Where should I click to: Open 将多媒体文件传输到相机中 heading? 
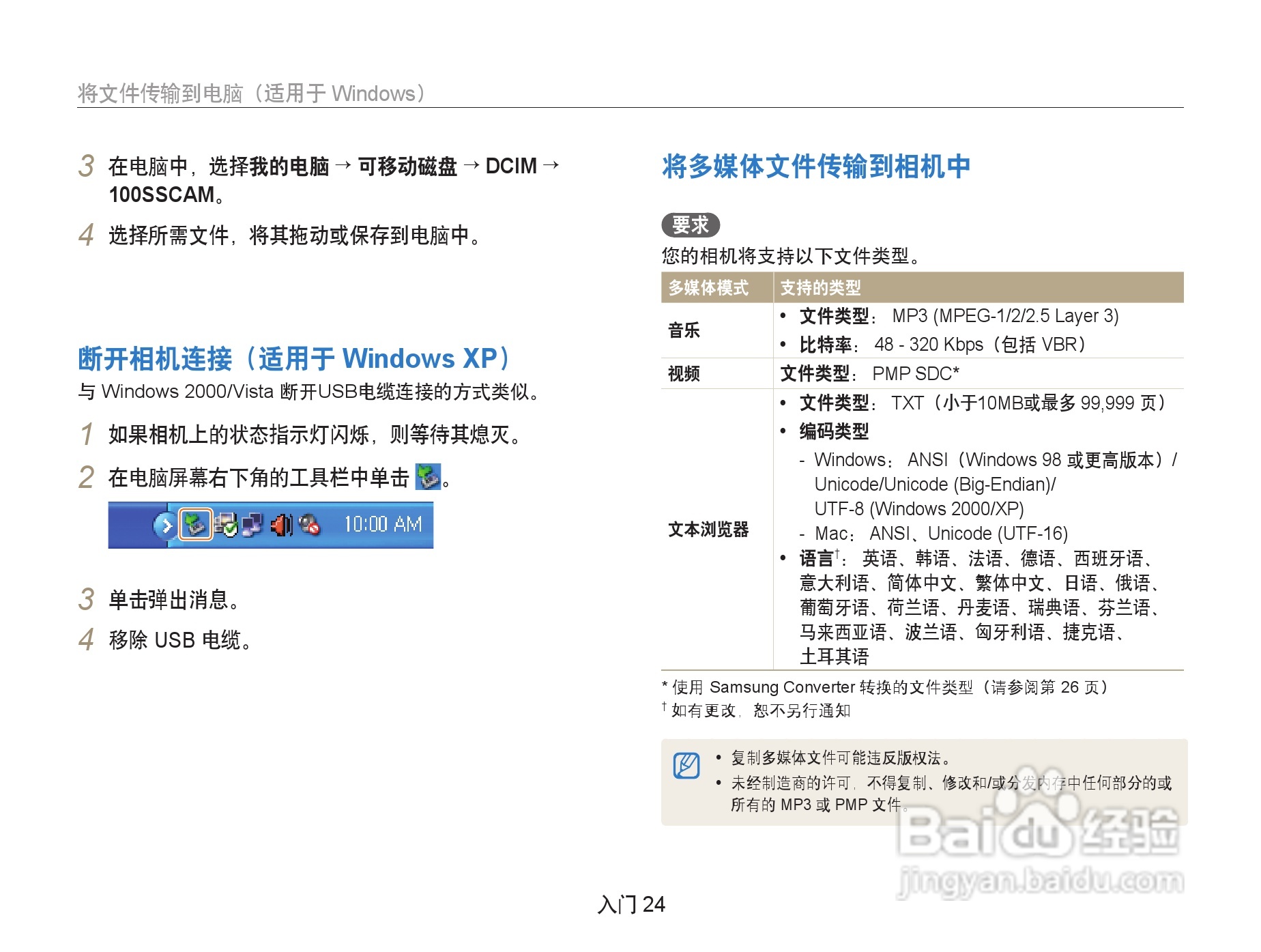815,164
